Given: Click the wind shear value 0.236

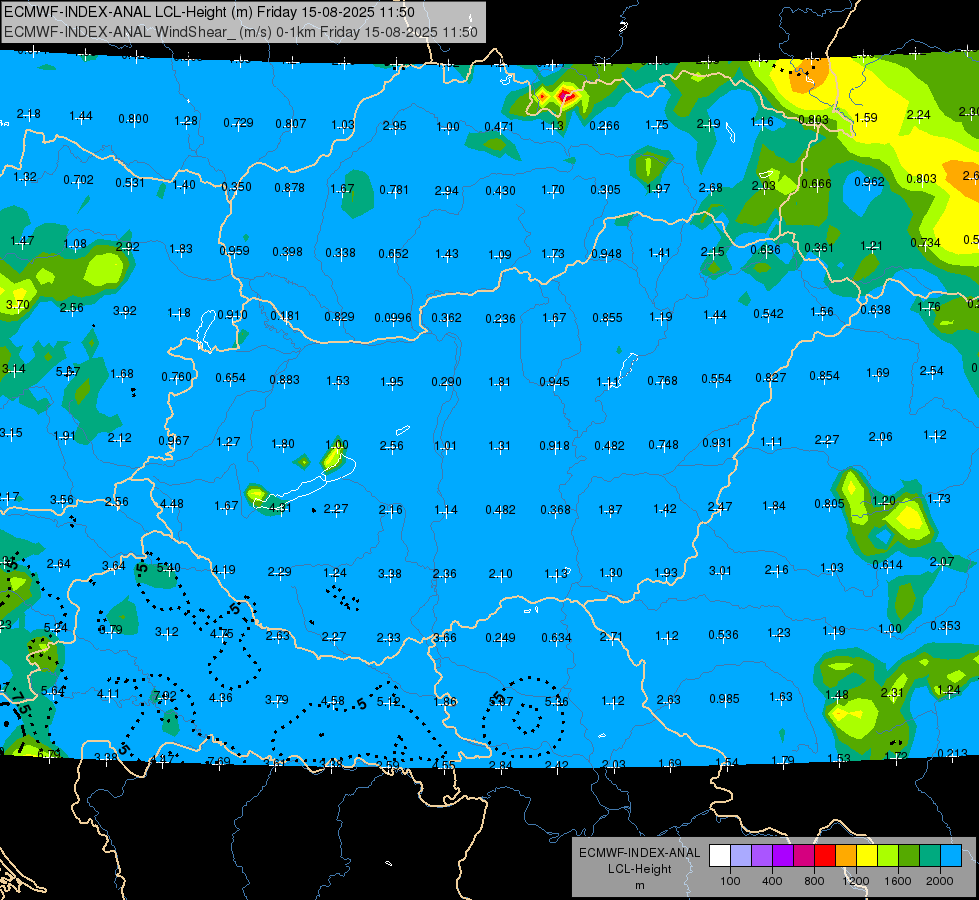Looking at the screenshot, I should click(x=501, y=319).
